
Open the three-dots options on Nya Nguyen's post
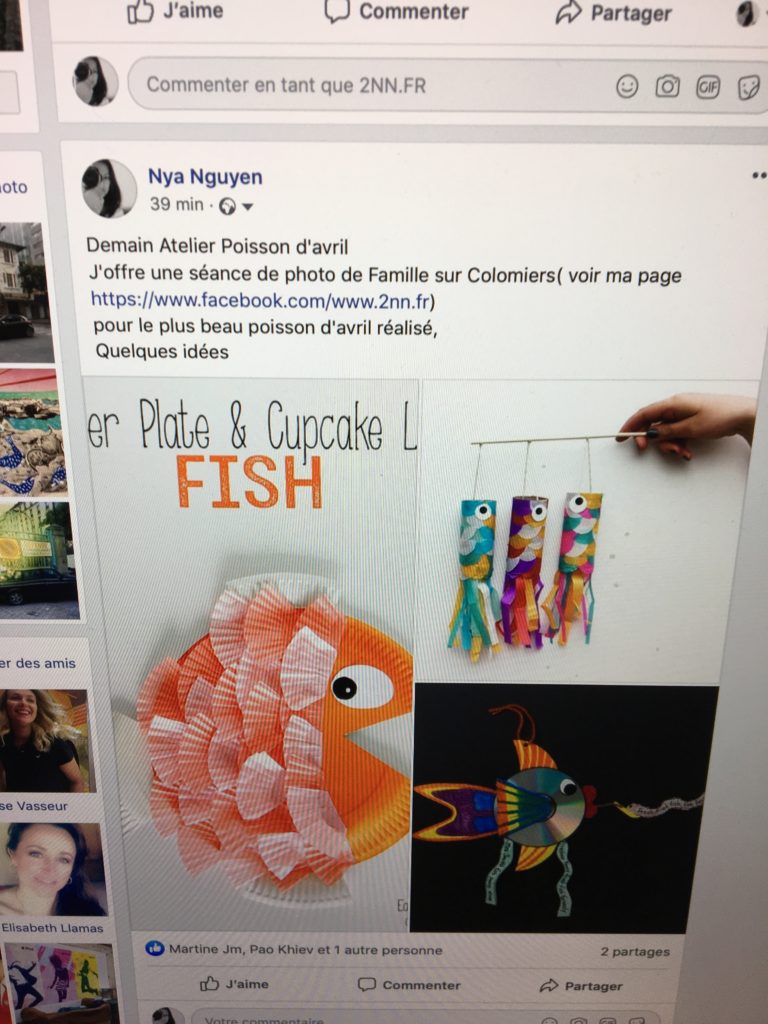759,175
